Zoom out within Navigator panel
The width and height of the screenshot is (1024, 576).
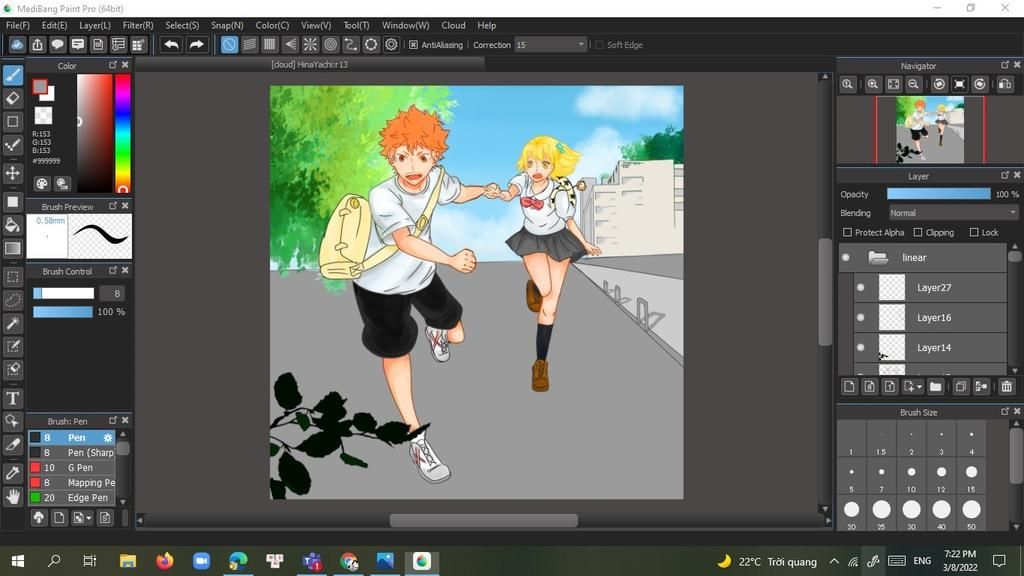pyautogui.click(x=914, y=84)
